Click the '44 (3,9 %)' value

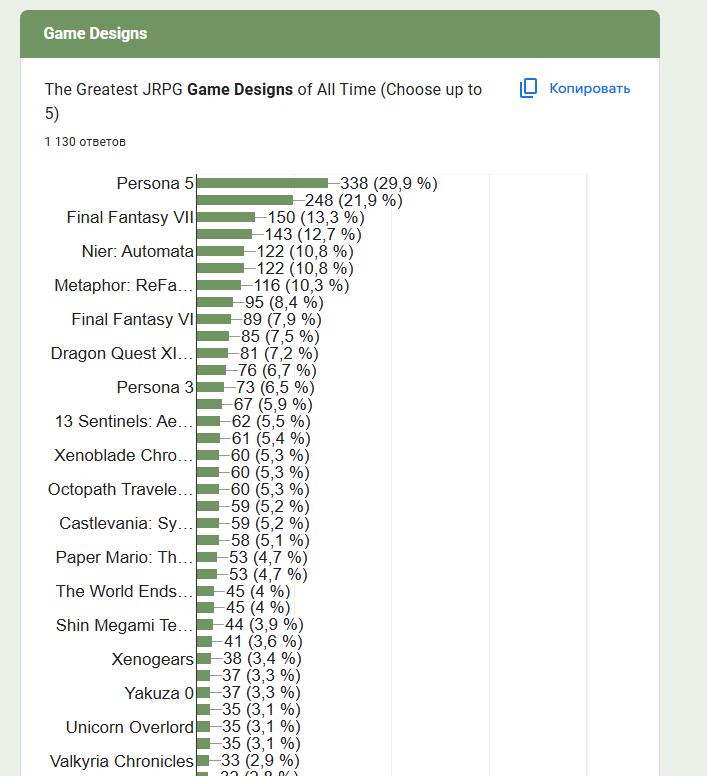(x=264, y=625)
